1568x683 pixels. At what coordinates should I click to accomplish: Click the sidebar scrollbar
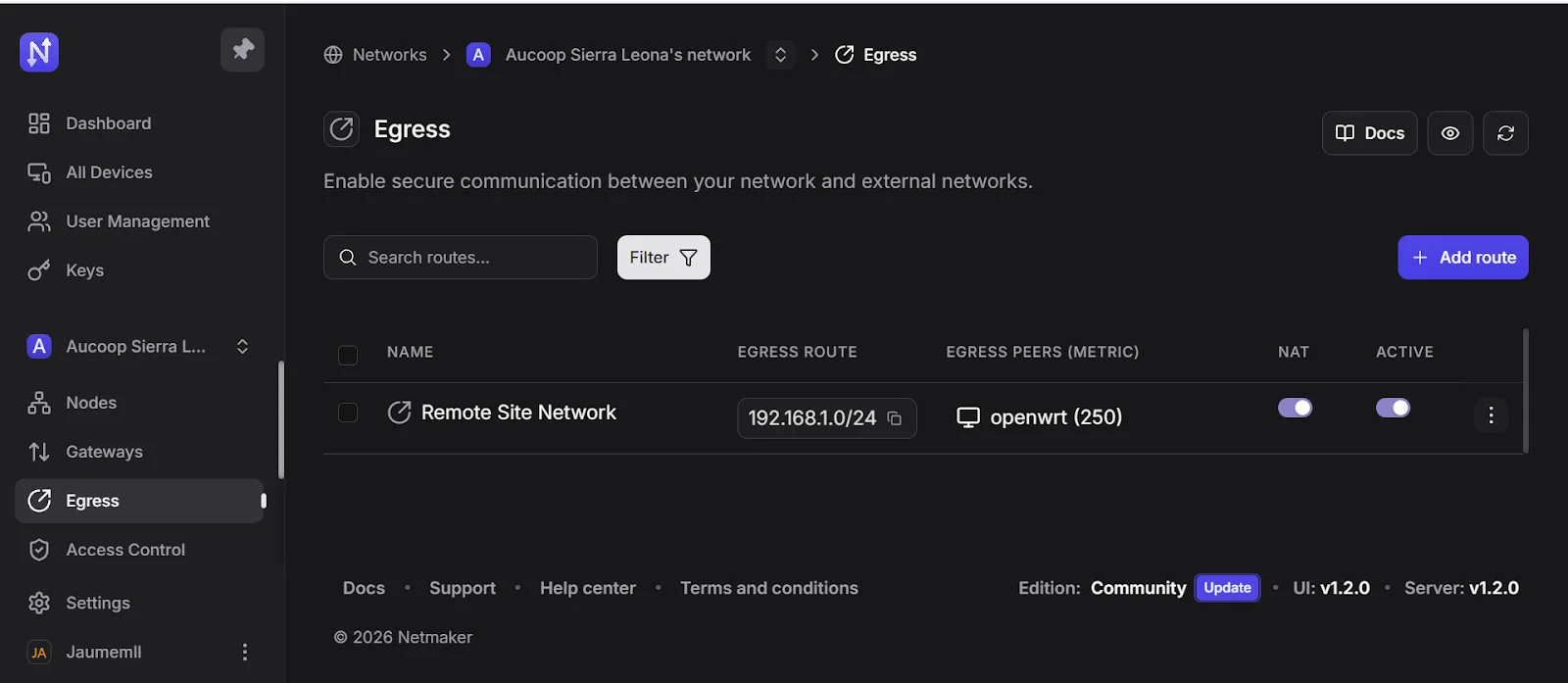pos(281,419)
